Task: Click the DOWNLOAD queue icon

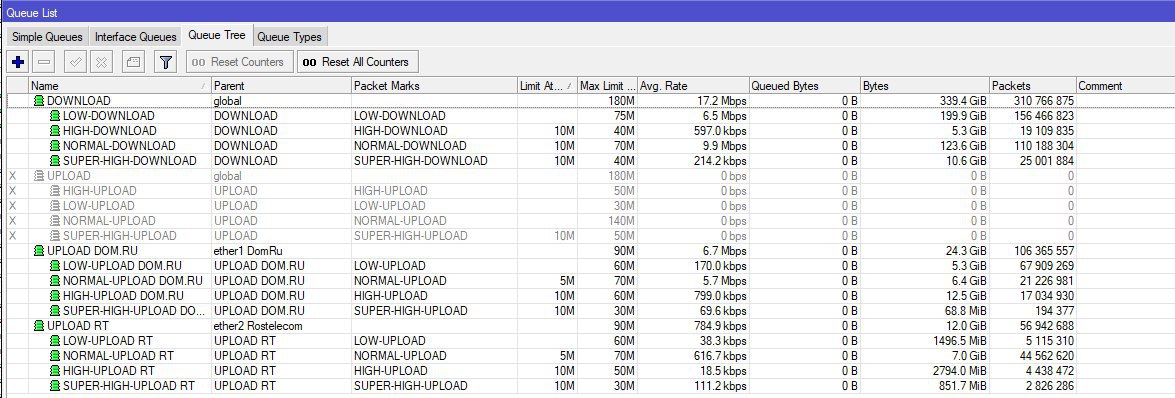Action: (39, 100)
